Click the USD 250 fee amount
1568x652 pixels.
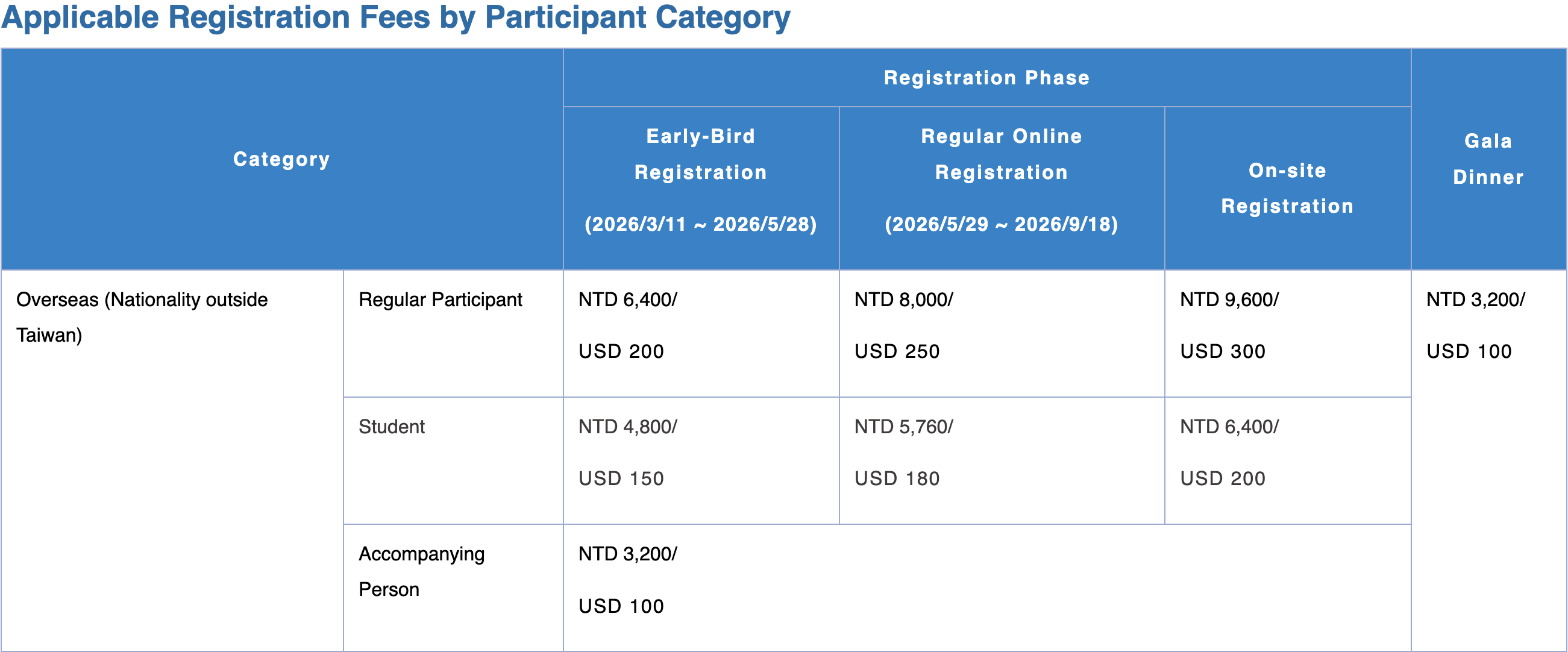coord(897,351)
